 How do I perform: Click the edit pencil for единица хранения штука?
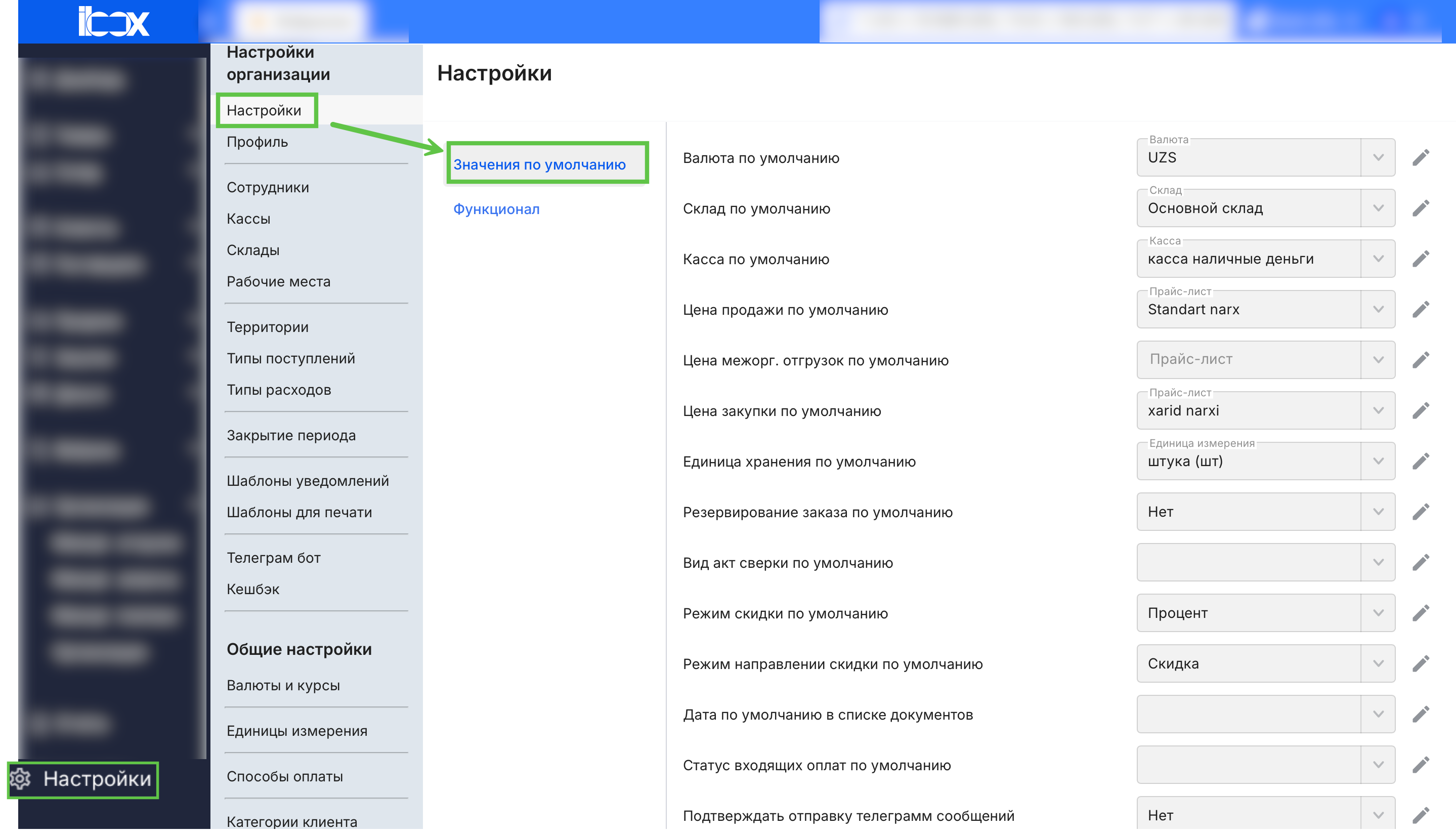coord(1422,461)
